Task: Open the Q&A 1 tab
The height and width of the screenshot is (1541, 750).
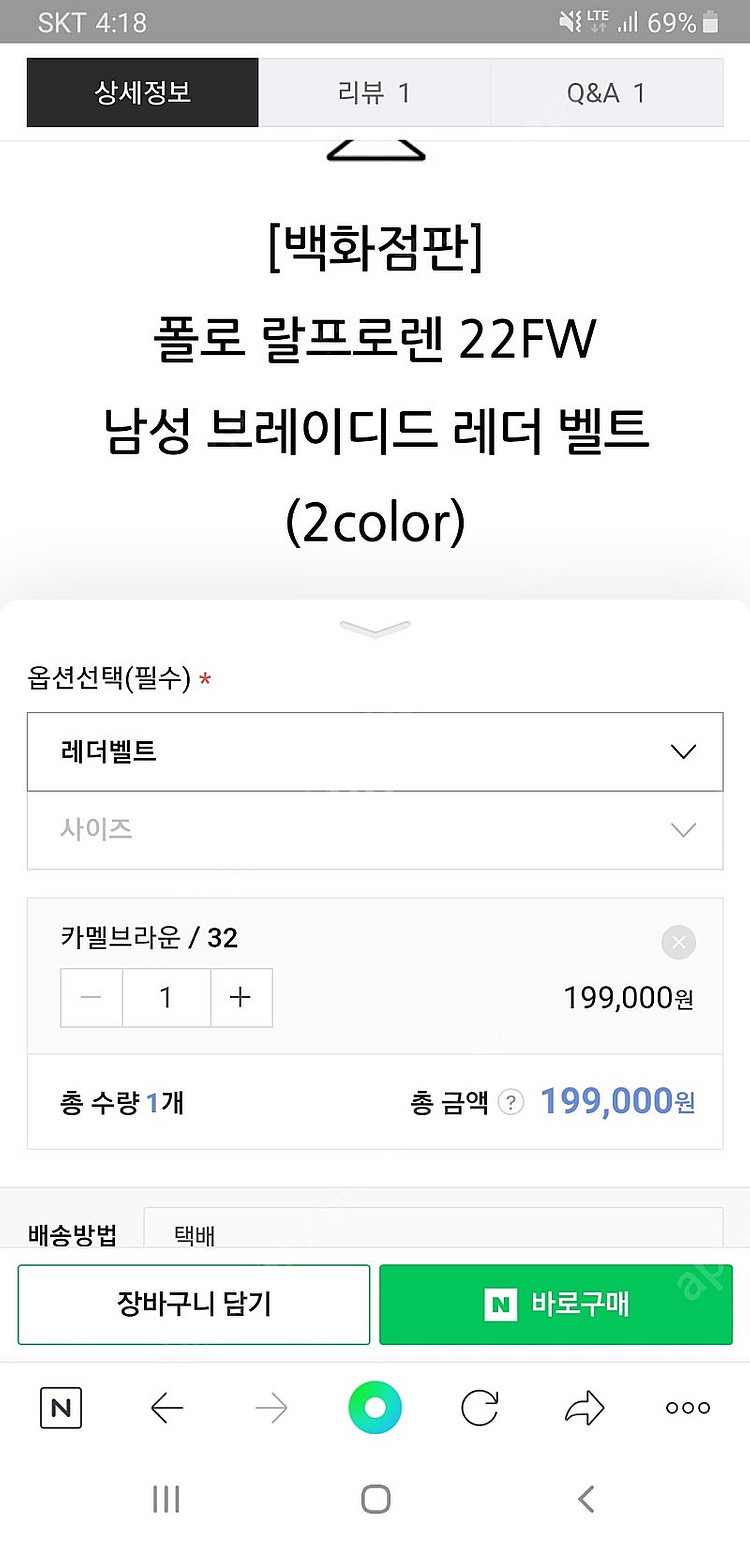Action: (x=606, y=93)
